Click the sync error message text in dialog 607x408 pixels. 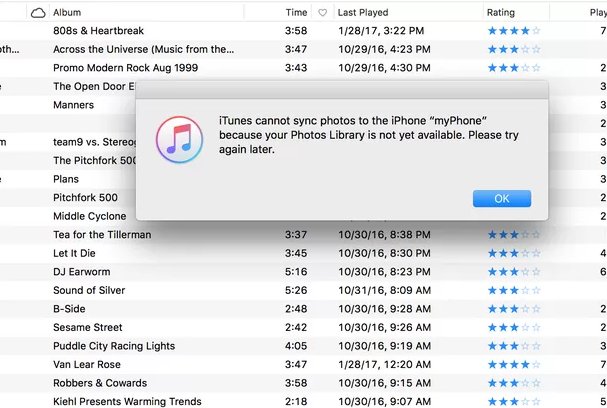coord(369,135)
